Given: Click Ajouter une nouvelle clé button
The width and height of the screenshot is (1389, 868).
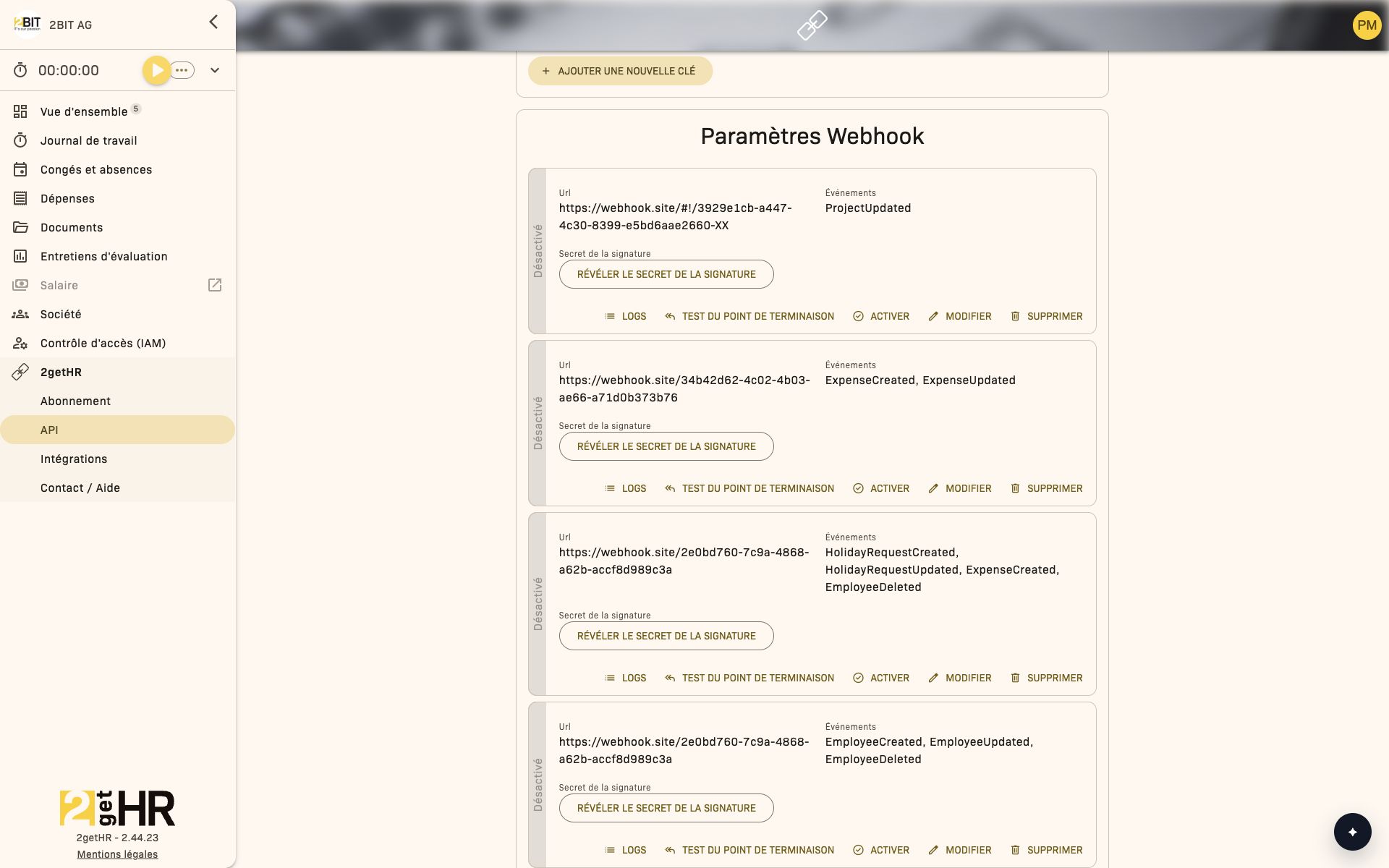Looking at the screenshot, I should pyautogui.click(x=620, y=71).
